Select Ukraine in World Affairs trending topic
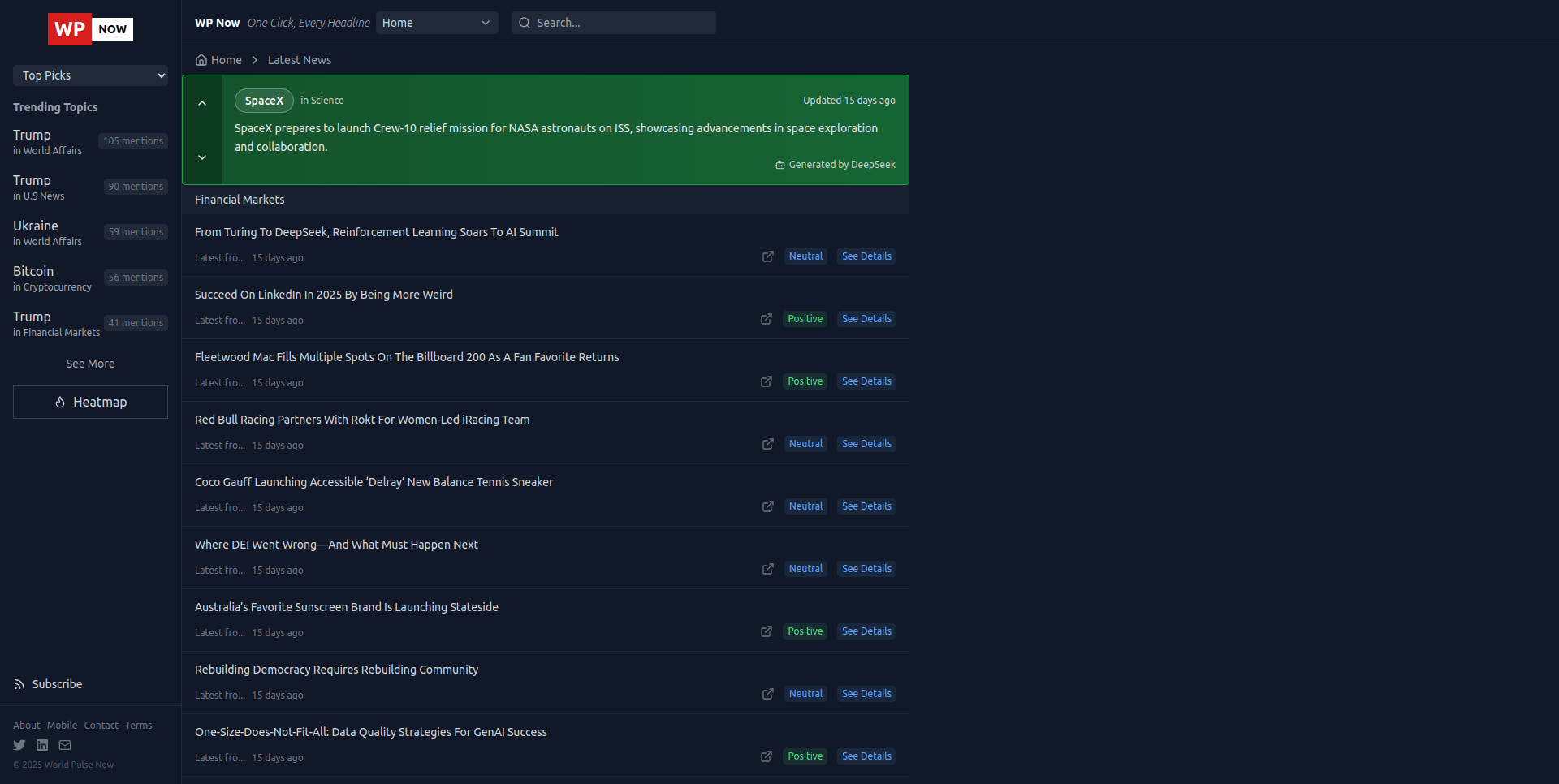The image size is (1559, 784). [x=47, y=232]
